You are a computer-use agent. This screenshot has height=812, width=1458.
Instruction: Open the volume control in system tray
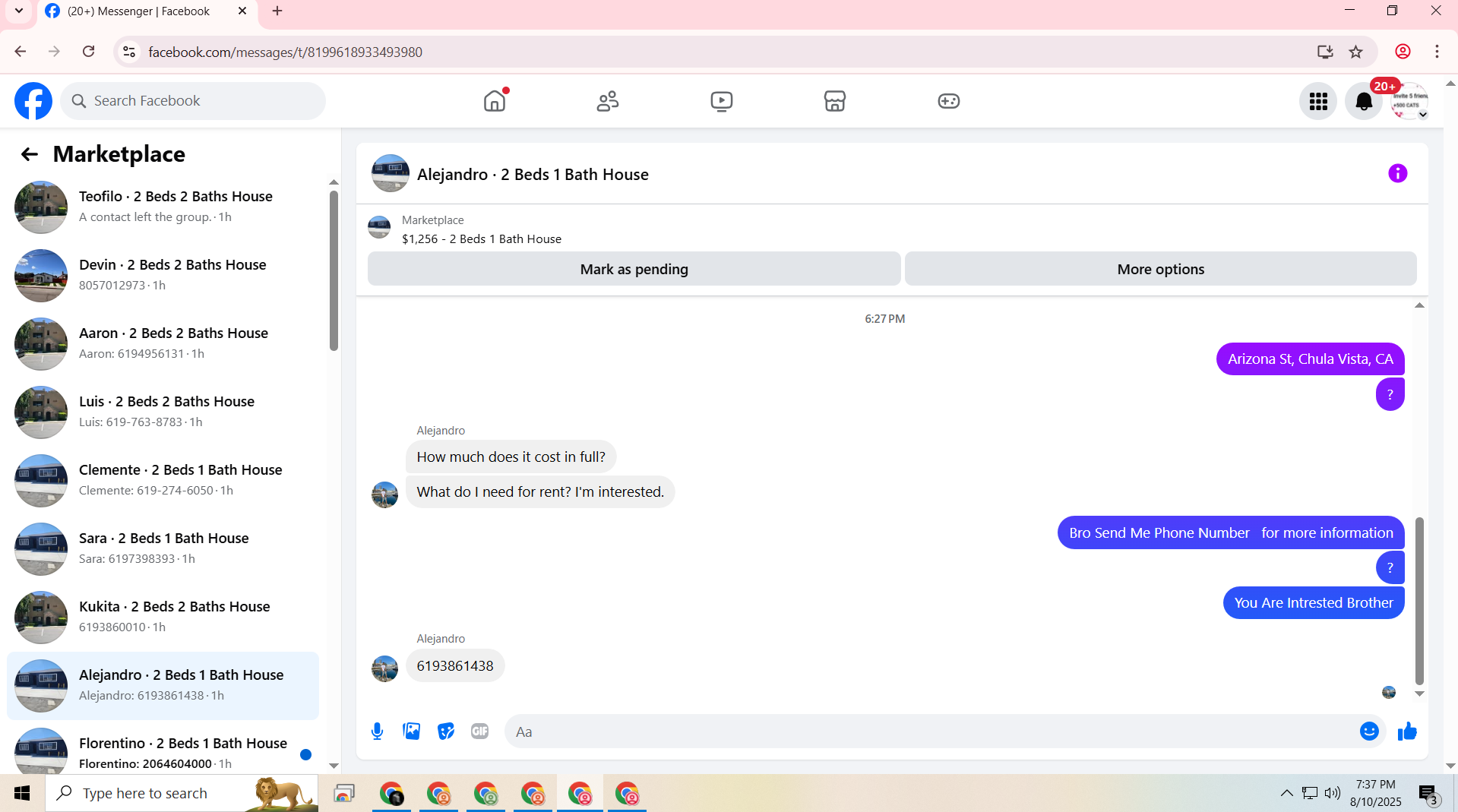(x=1333, y=793)
